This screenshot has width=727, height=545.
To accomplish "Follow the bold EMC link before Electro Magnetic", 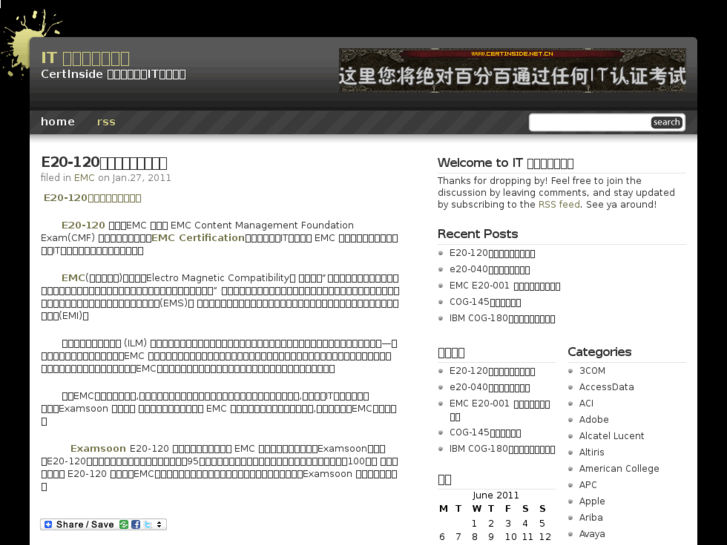I will [73, 278].
